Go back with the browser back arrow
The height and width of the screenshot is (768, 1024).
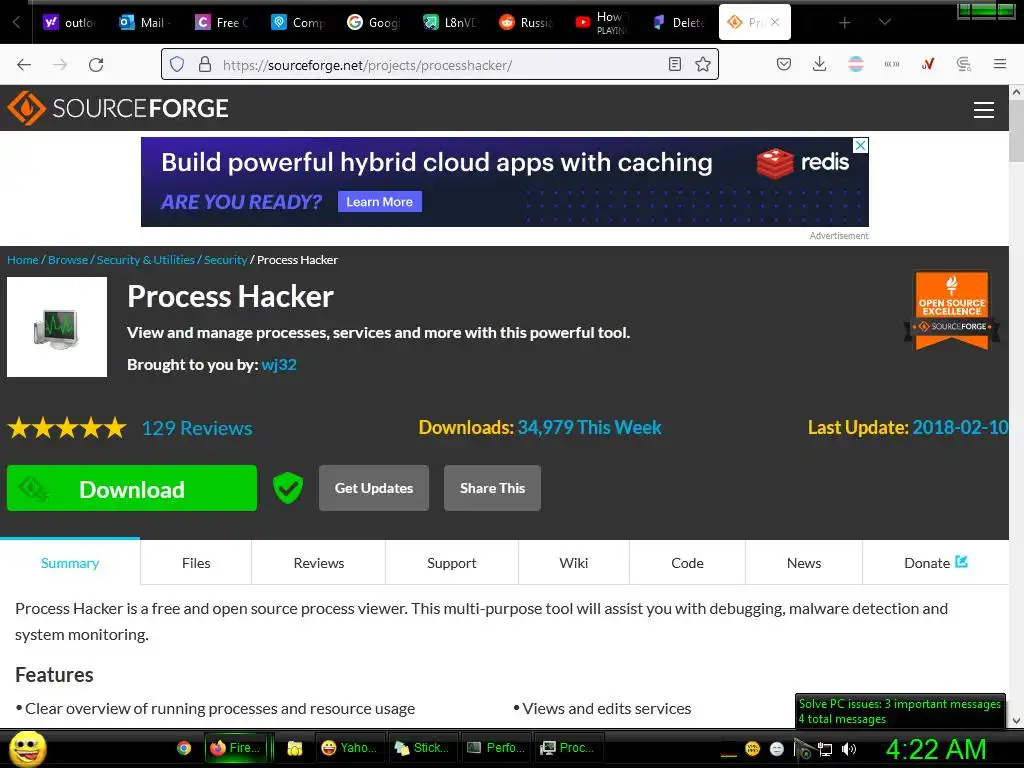click(24, 65)
